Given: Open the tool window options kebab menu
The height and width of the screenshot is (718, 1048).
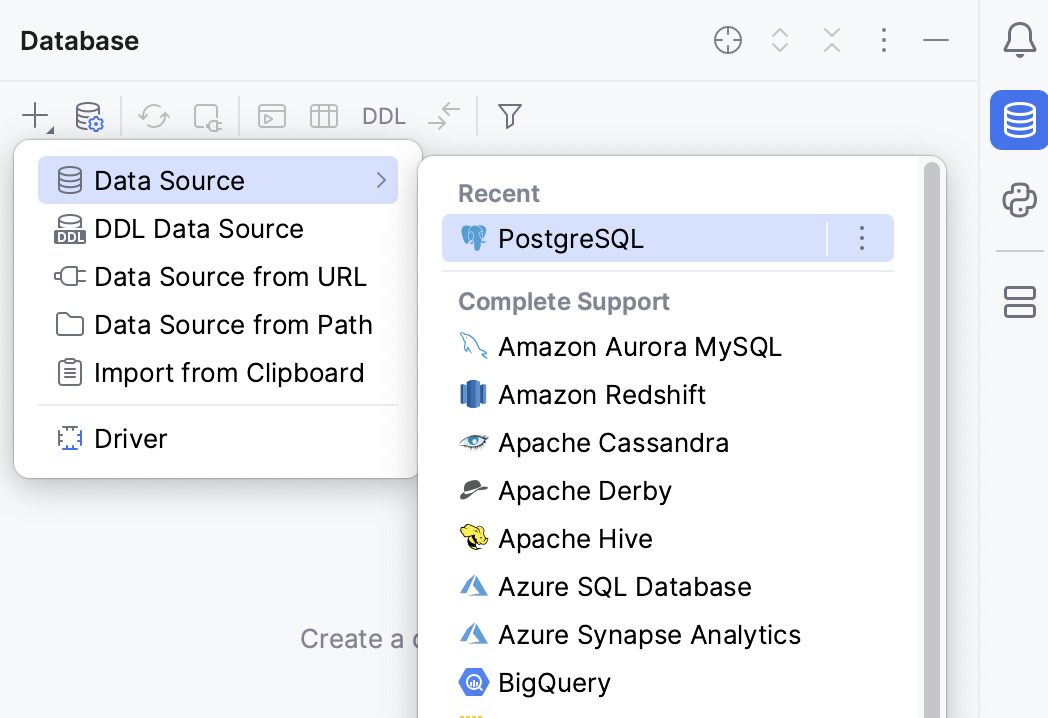Looking at the screenshot, I should click(x=884, y=40).
